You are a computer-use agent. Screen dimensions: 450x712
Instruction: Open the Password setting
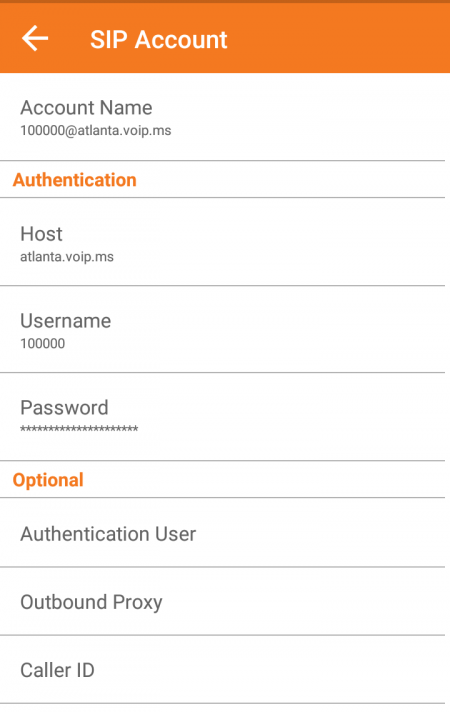[x=223, y=417]
